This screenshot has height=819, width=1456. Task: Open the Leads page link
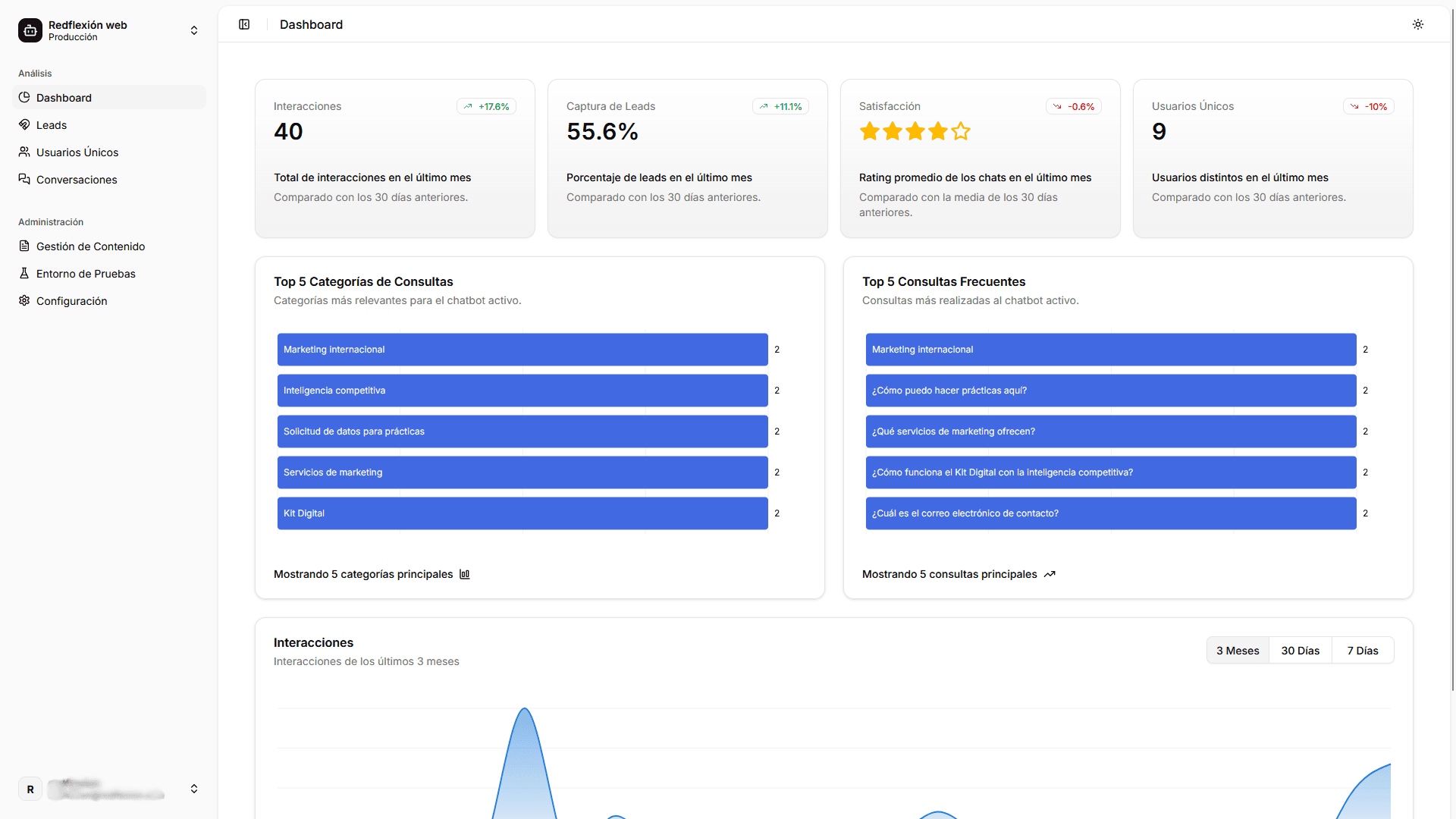coord(52,125)
